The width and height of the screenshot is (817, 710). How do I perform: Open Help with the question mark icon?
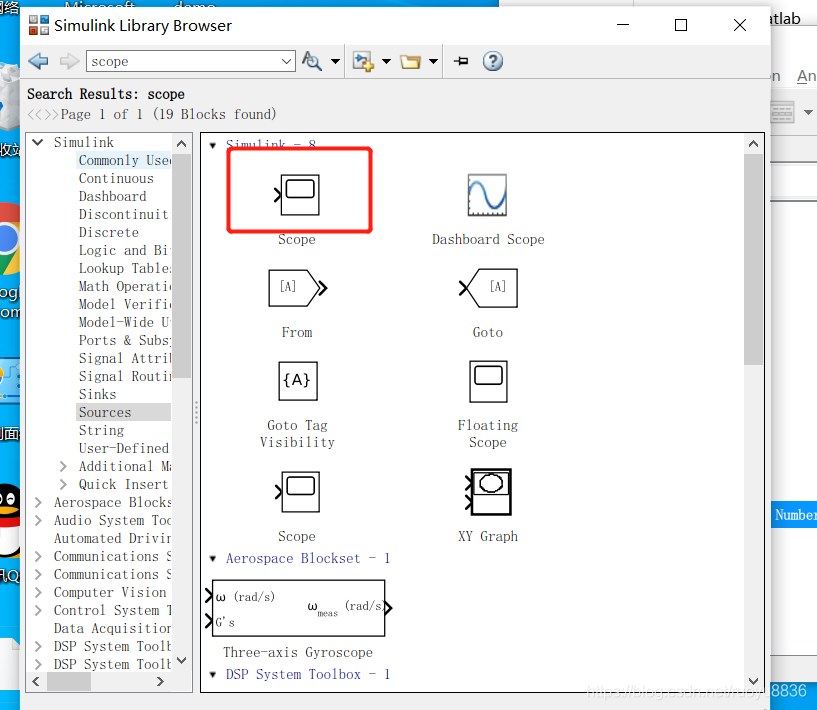[492, 61]
